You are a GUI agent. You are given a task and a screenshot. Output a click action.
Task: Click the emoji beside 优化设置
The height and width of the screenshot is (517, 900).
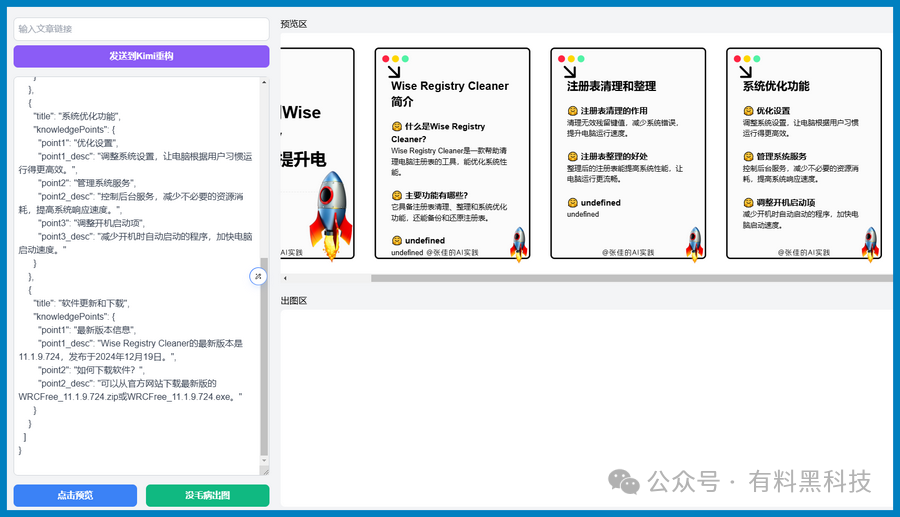click(748, 111)
